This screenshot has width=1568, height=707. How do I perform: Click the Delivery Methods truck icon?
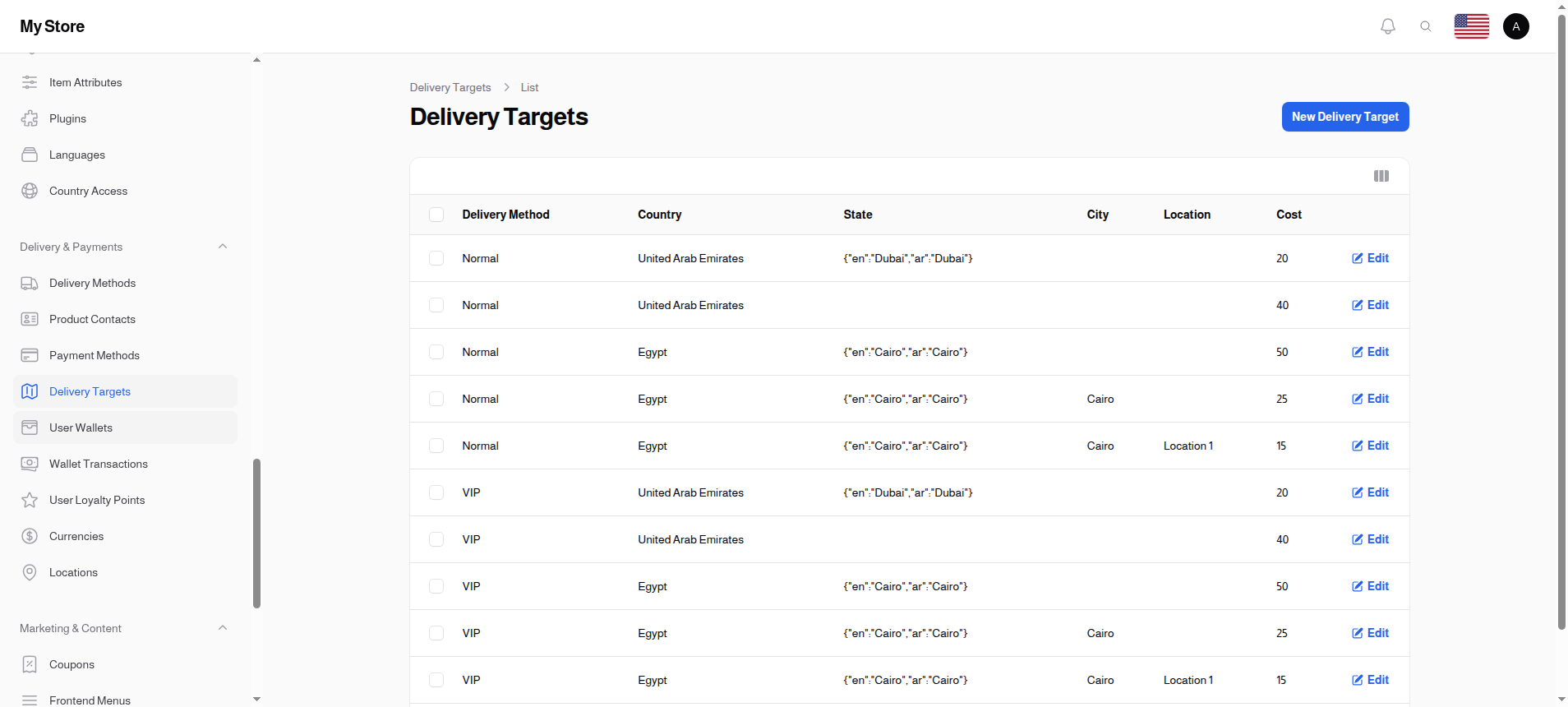click(x=30, y=283)
